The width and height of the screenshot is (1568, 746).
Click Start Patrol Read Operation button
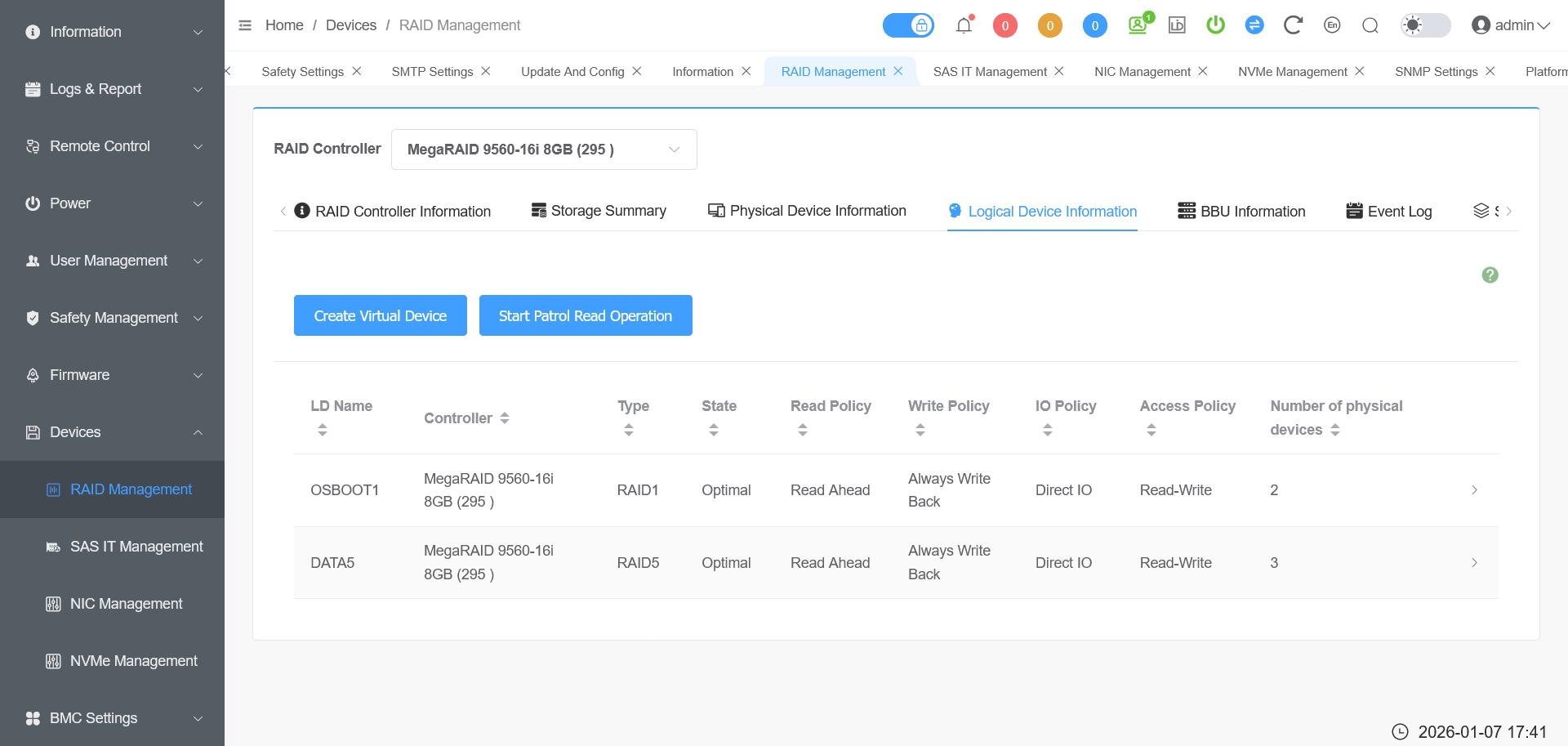[586, 315]
